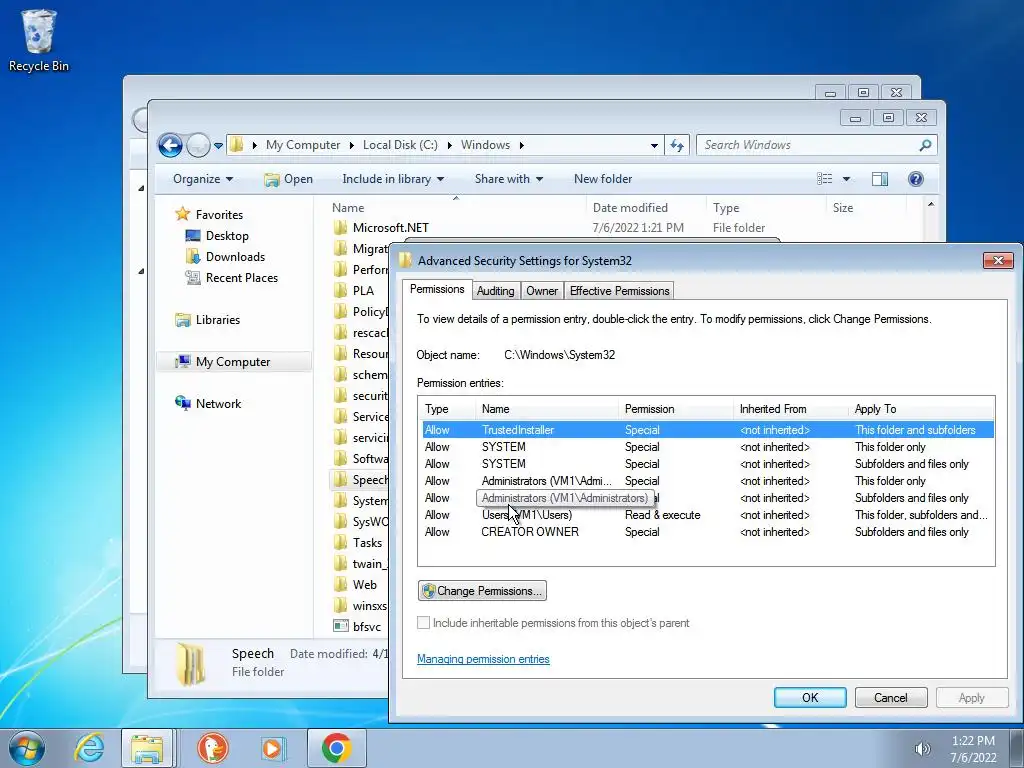Open Include in library dropdown
Screen dimensions: 1024x768
coord(392,179)
